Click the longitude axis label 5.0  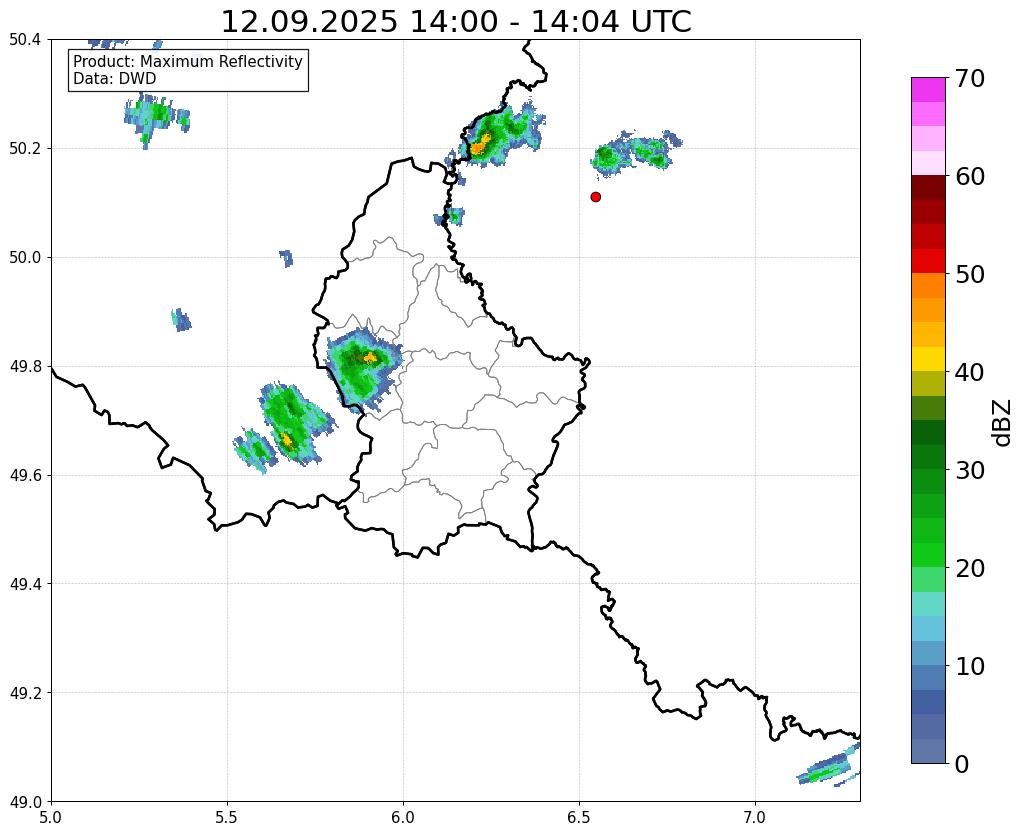click(x=51, y=817)
